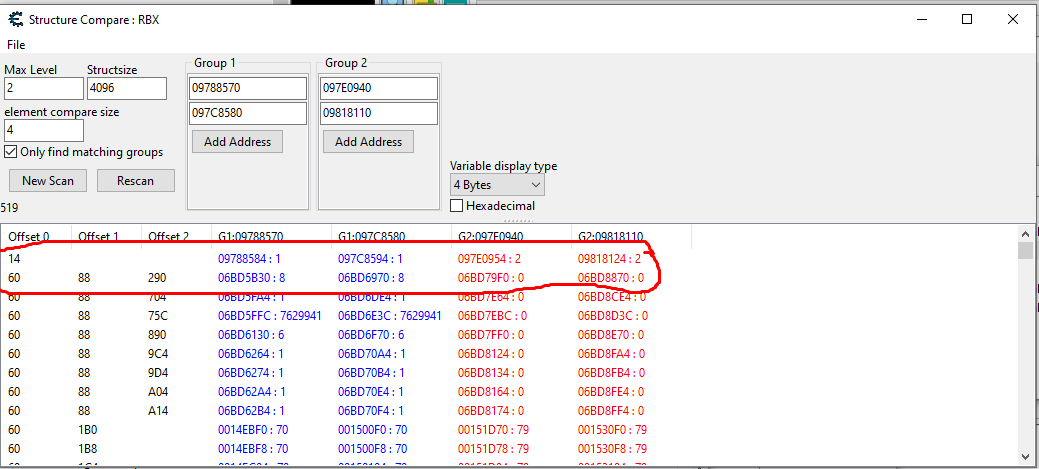Select offset 9C4 cell
Image resolution: width=1039 pixels, height=469 pixels.
158,354
